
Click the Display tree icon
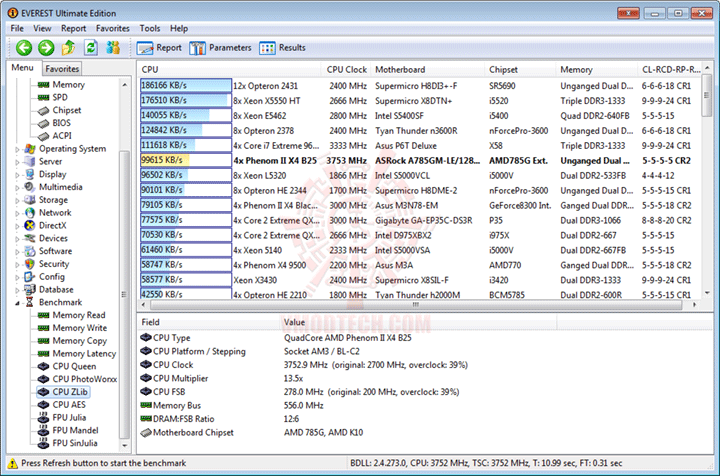point(30,174)
